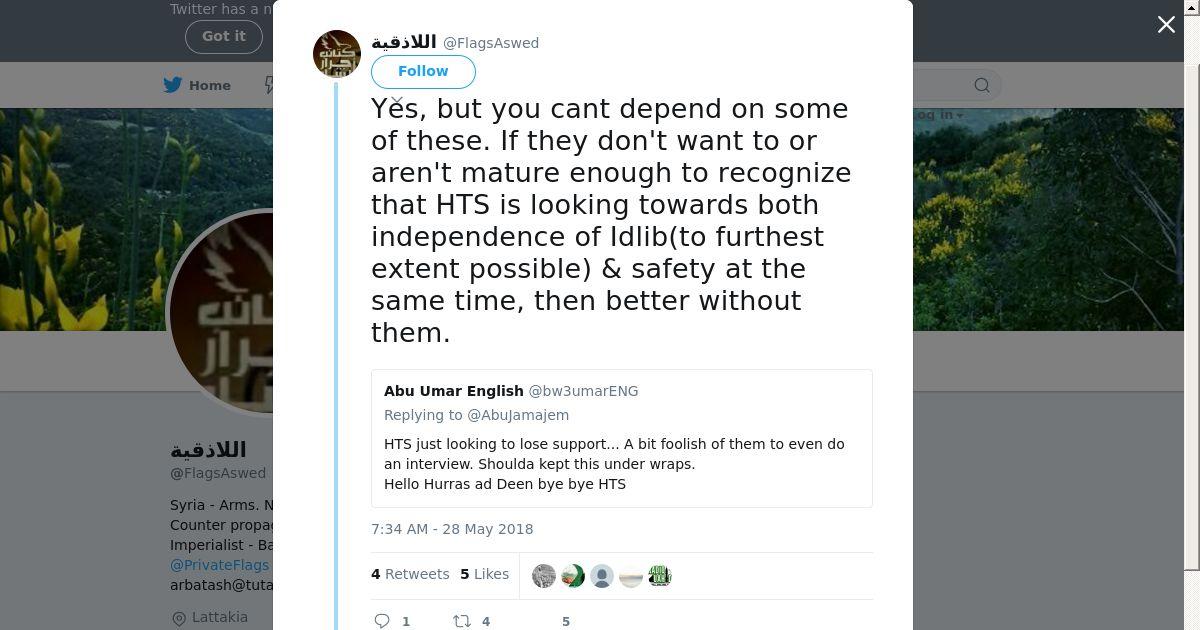Click the green flag liker avatar
The width and height of the screenshot is (1200, 630).
click(x=573, y=576)
